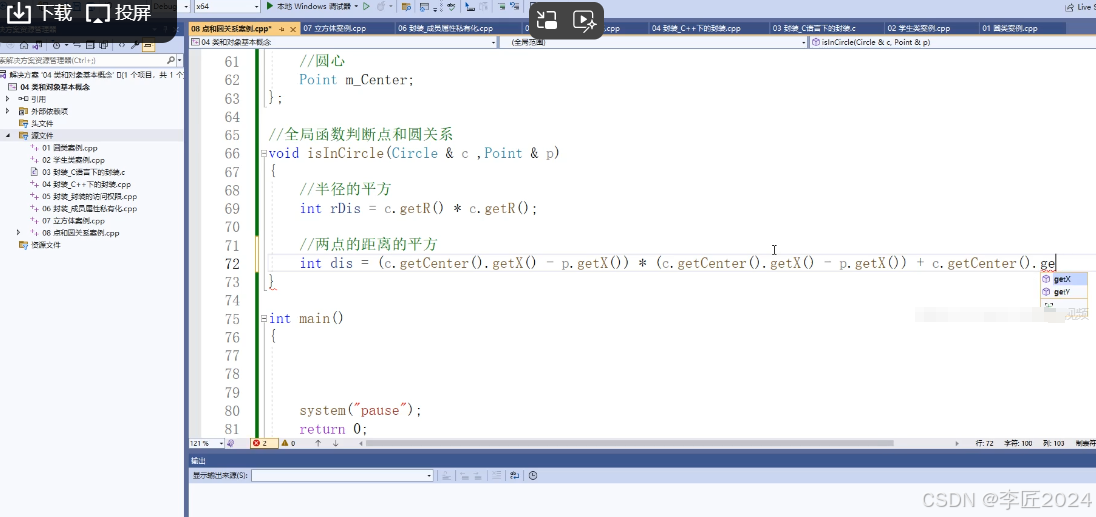Click the editor horizontal scrollbar
The width and height of the screenshot is (1096, 517).
click(x=630, y=443)
